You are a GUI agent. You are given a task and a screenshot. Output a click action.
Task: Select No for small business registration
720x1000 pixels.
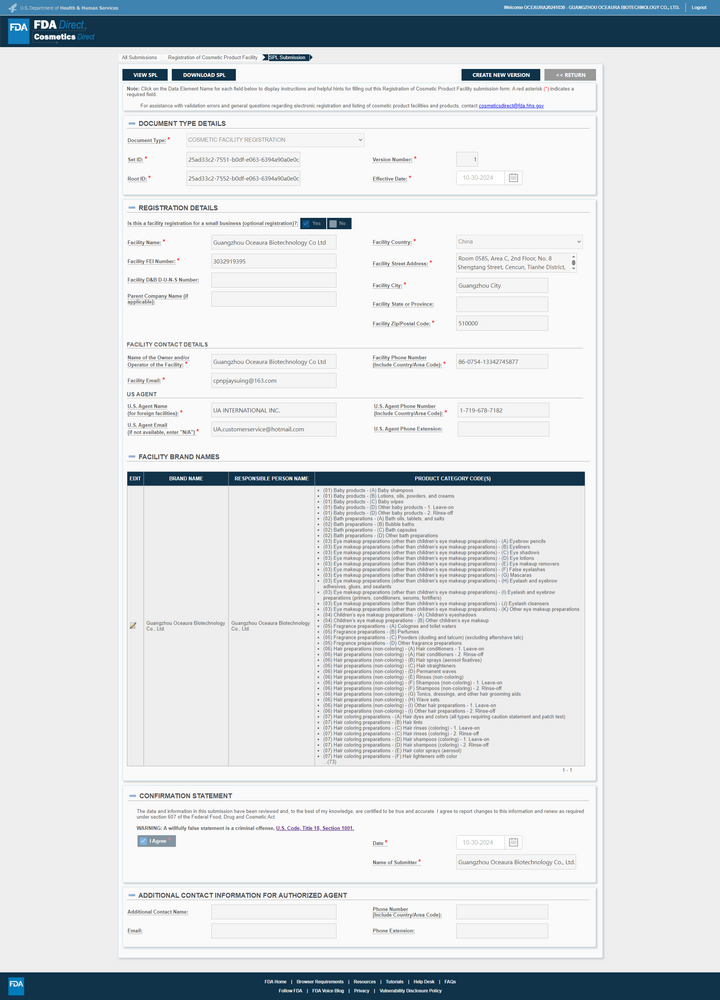(339, 223)
